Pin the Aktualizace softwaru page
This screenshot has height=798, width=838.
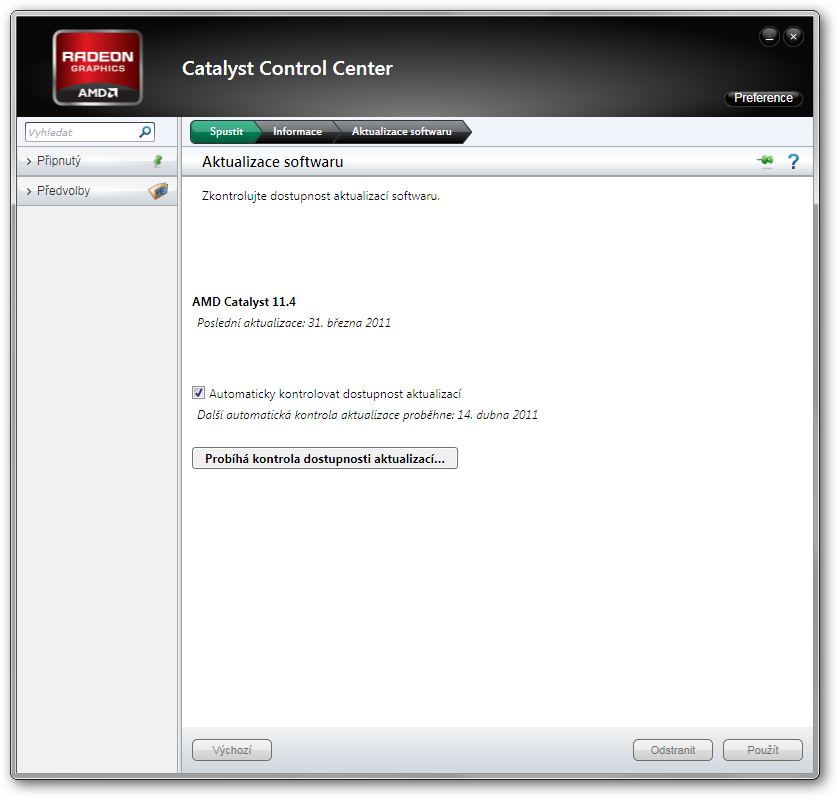pos(765,160)
